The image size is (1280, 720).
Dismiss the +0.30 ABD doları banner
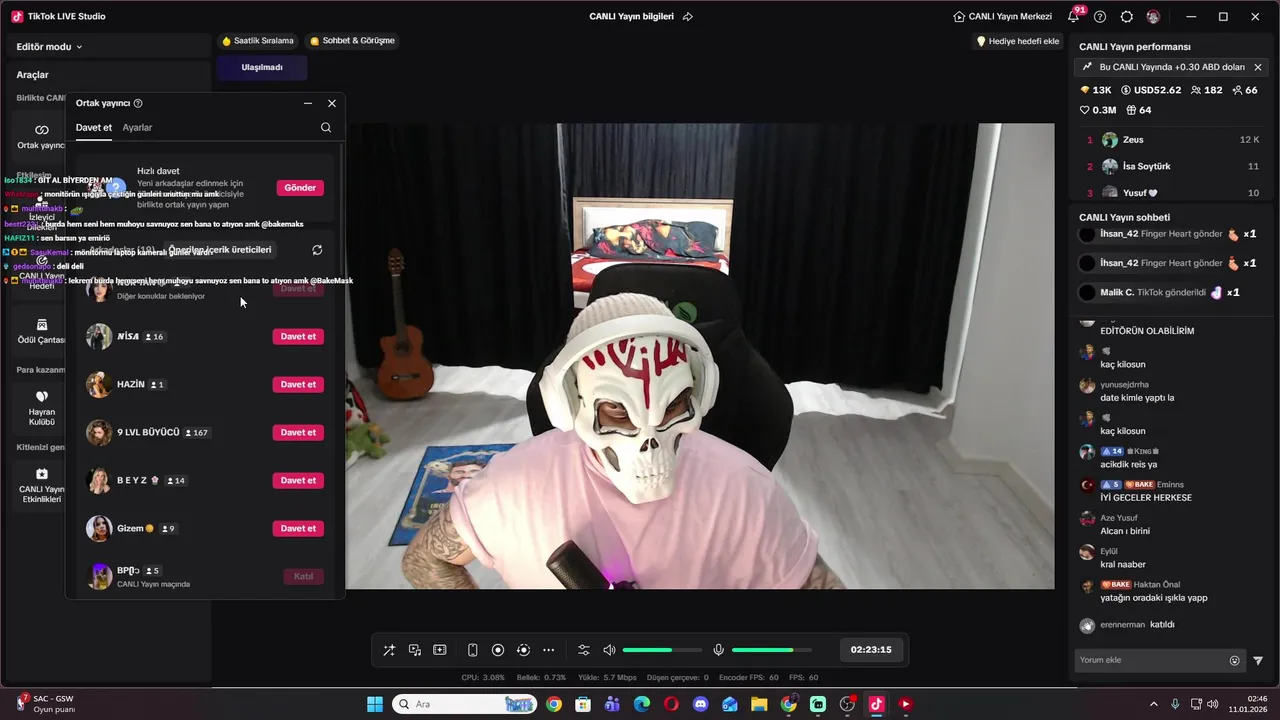click(x=1258, y=67)
